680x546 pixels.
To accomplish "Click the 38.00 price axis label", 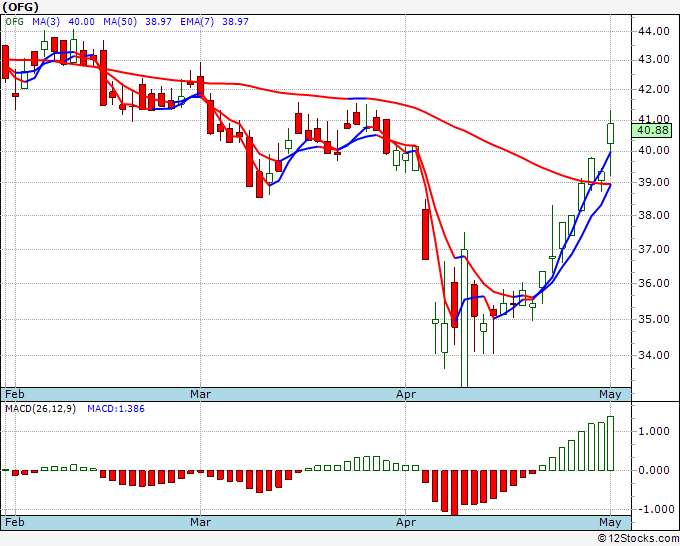I will [x=653, y=215].
